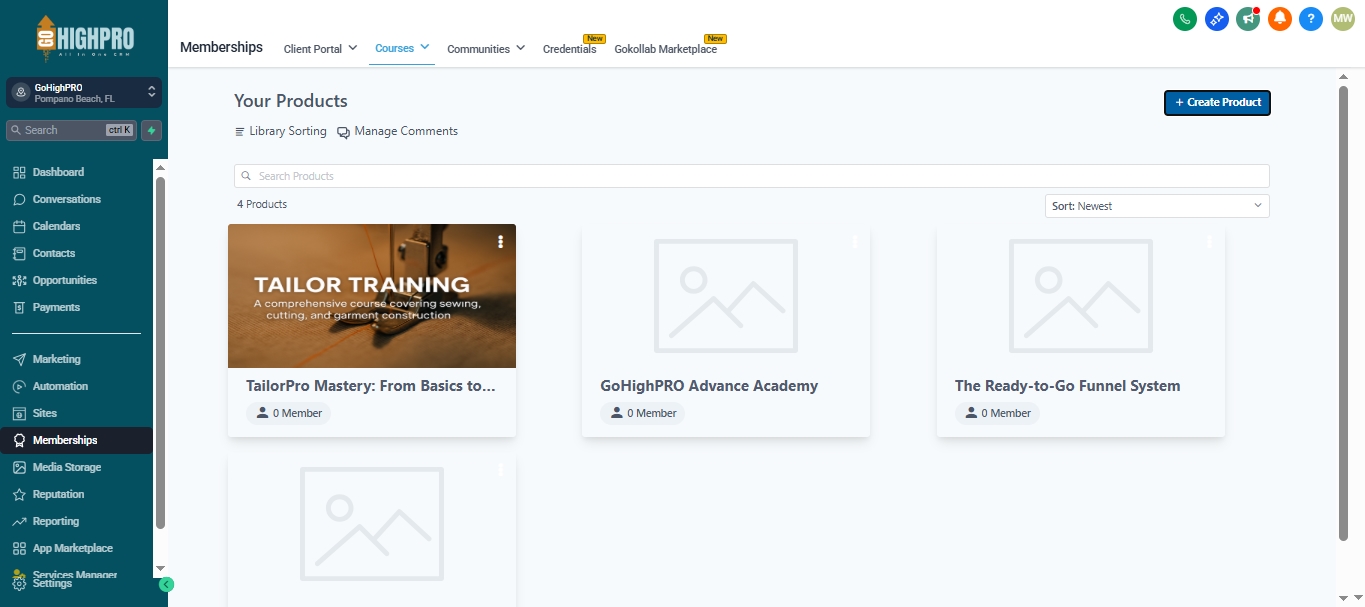Click the blue AI sparkle icon
1365x607 pixels.
1216,18
